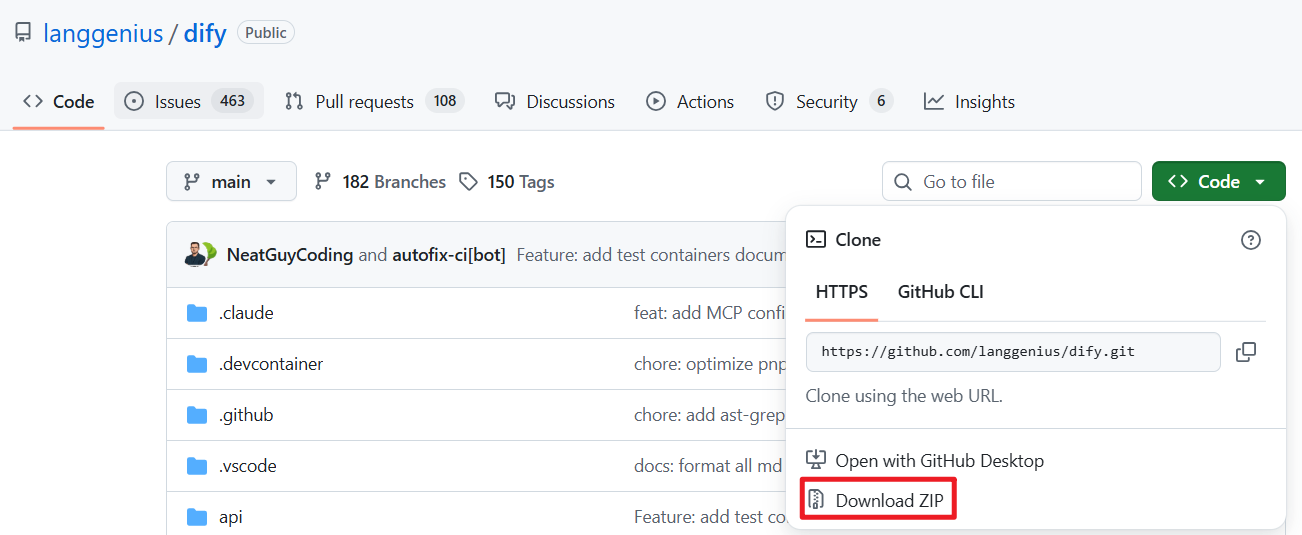The height and width of the screenshot is (535, 1302).
Task: Open the .github folder
Action: pos(246,415)
